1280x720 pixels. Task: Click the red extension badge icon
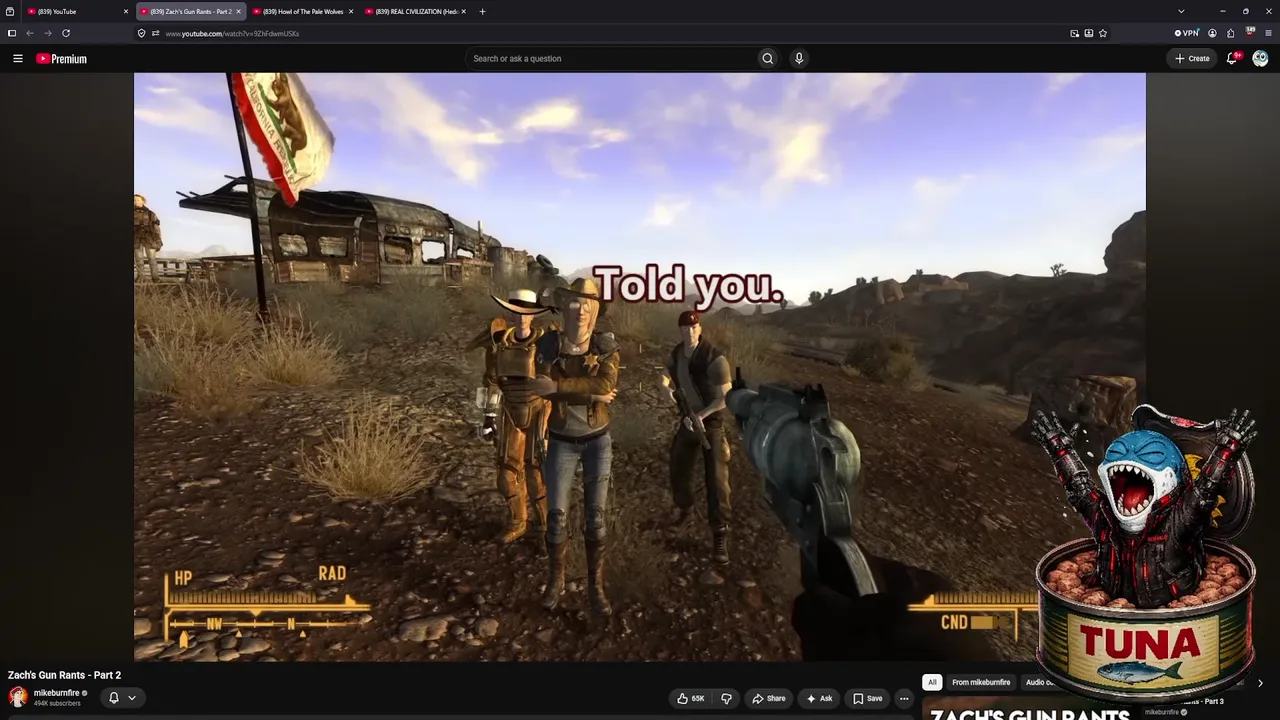[x=1250, y=32]
